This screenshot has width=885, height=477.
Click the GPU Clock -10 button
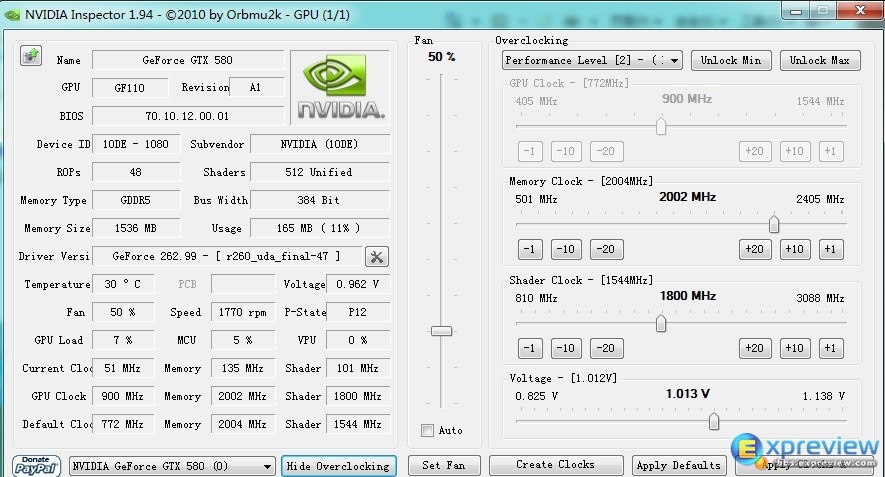(566, 151)
